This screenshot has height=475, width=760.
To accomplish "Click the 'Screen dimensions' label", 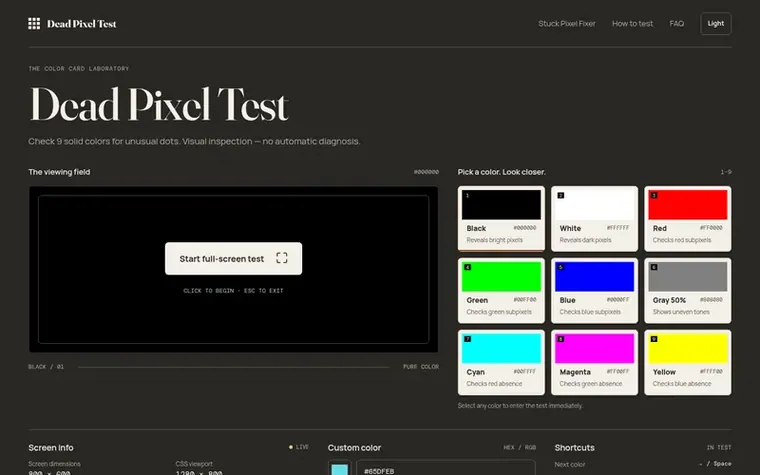I will (x=54, y=464).
